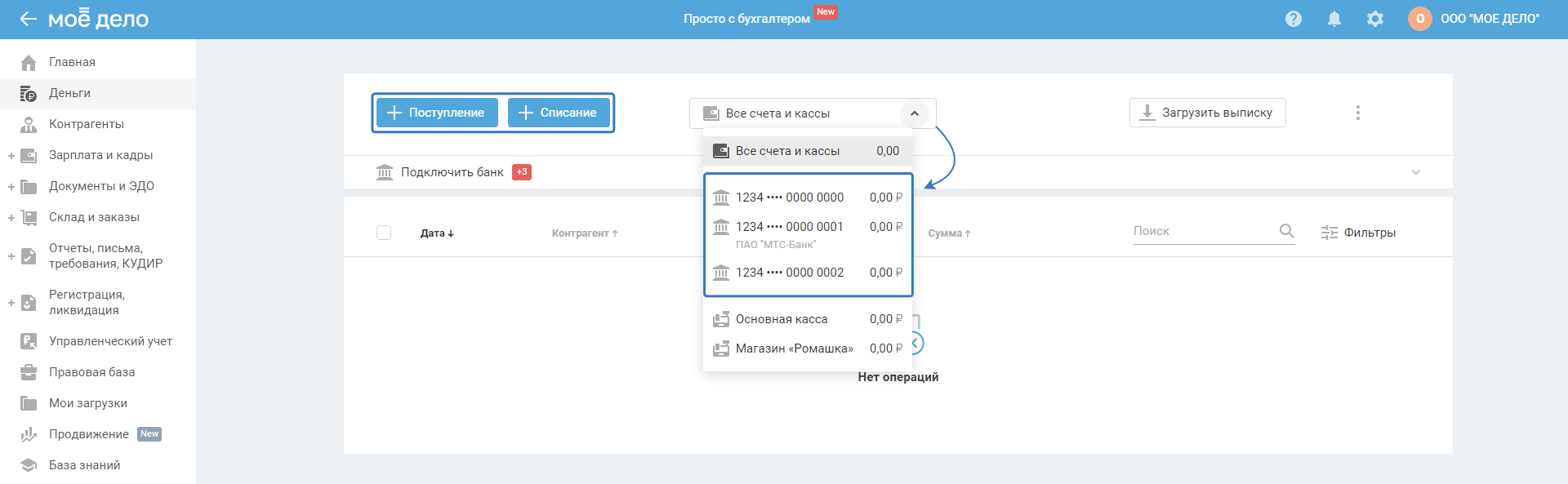1568x484 pixels.
Task: Click the Главная home icon
Action: pos(29,62)
